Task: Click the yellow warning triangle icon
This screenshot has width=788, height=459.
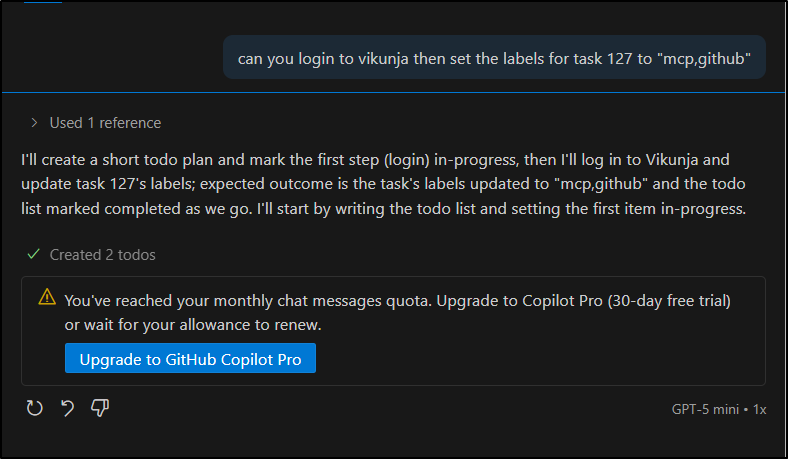Action: click(47, 297)
